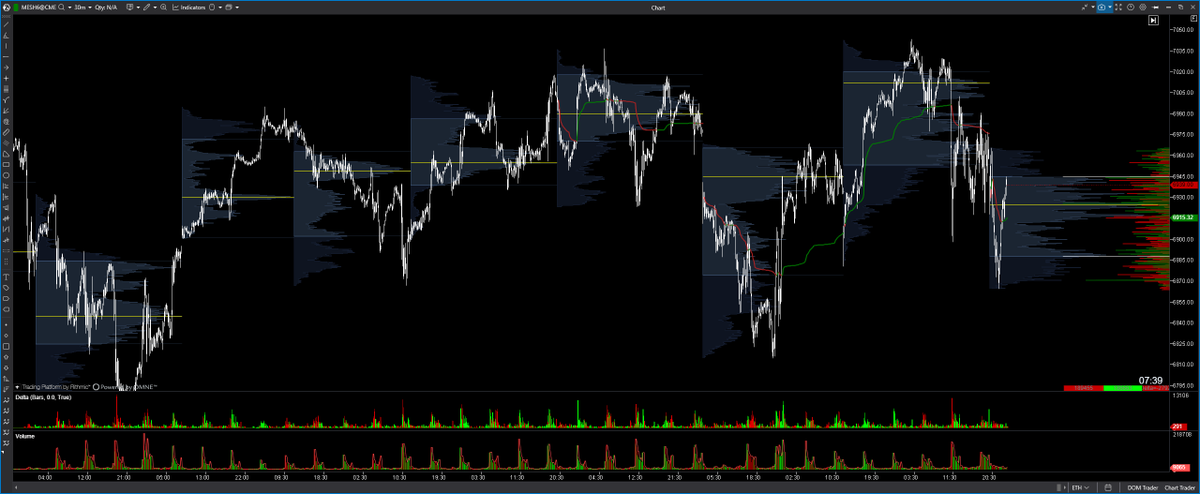Click the red 189455 sell volume bar
1200x494 pixels.
tap(1084, 388)
